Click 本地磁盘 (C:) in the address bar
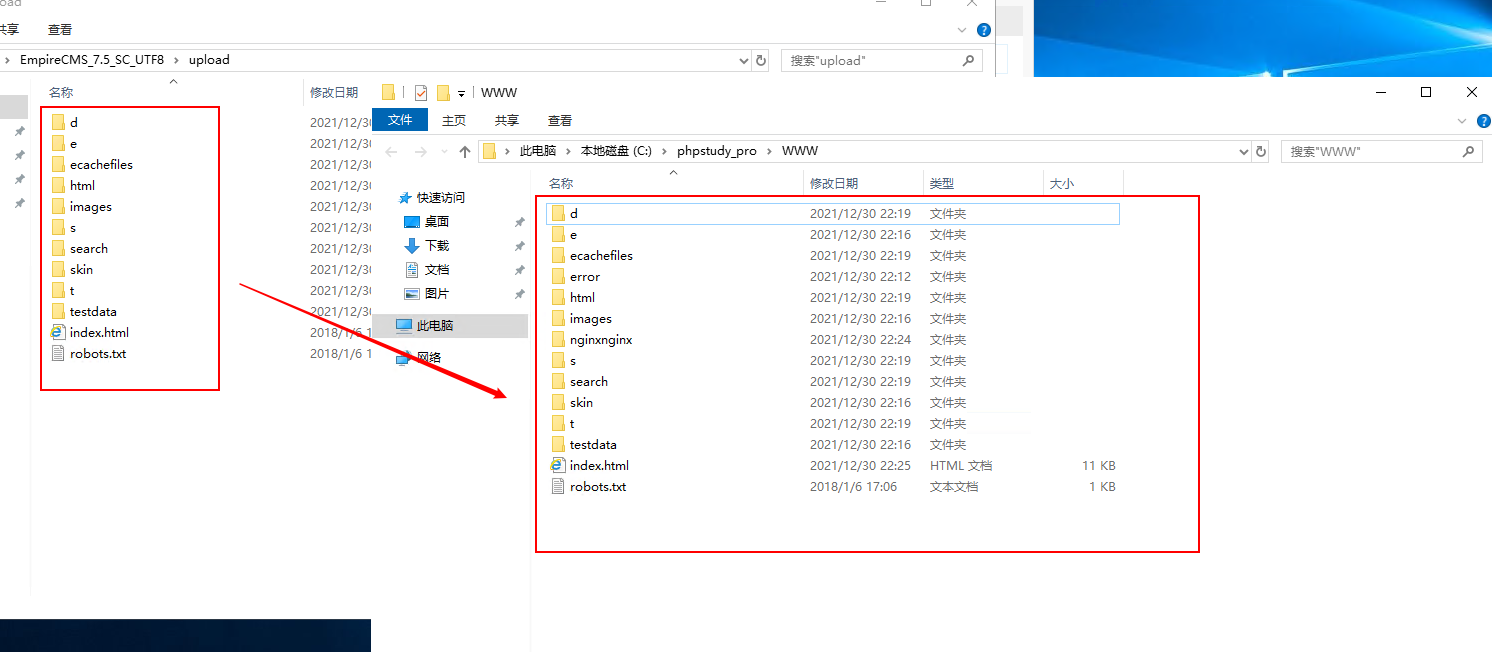This screenshot has height=652, width=1492. [618, 151]
